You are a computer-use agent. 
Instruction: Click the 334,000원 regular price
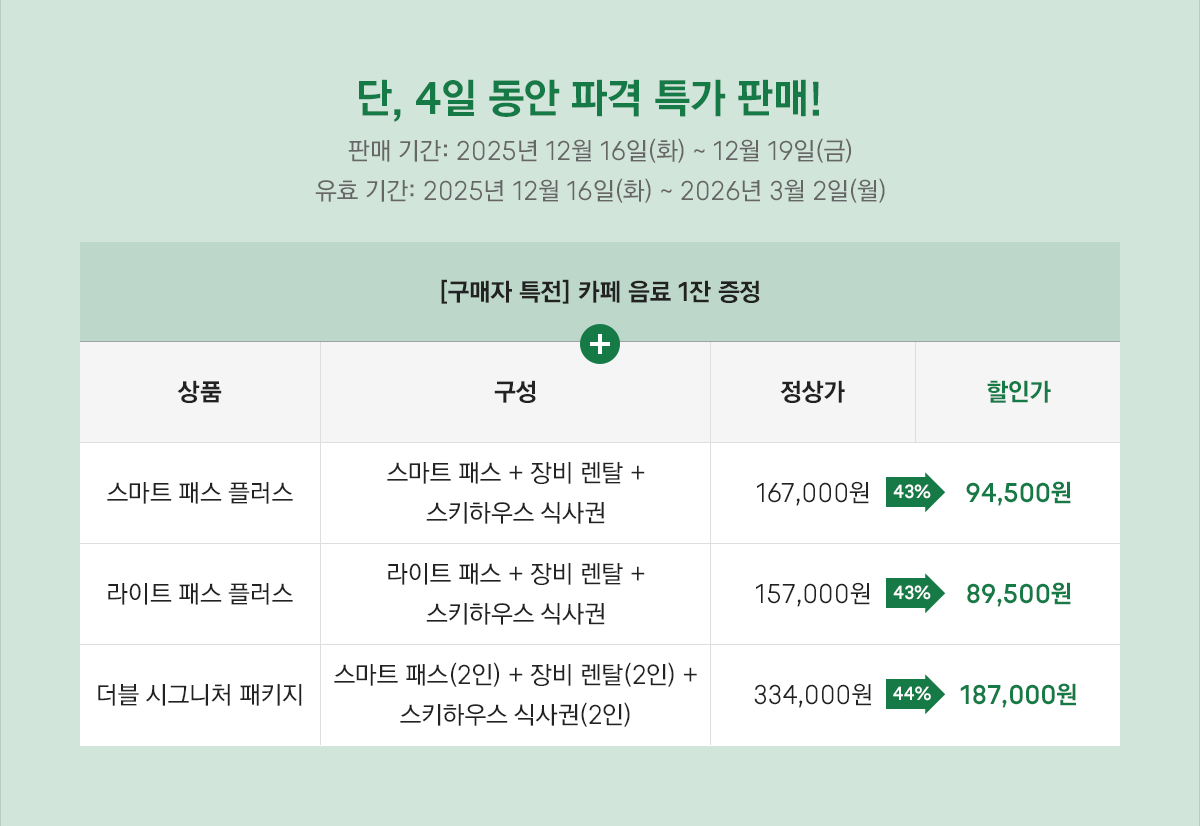813,695
